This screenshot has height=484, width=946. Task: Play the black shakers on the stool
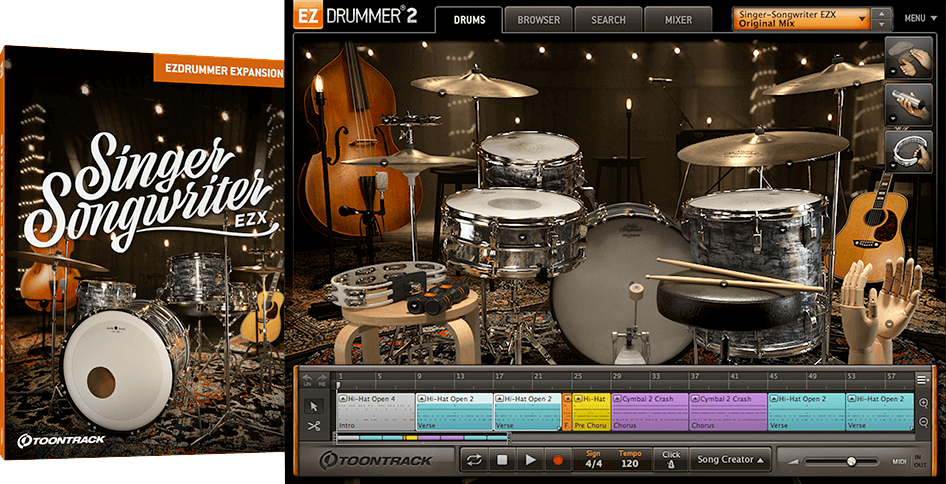pos(437,297)
